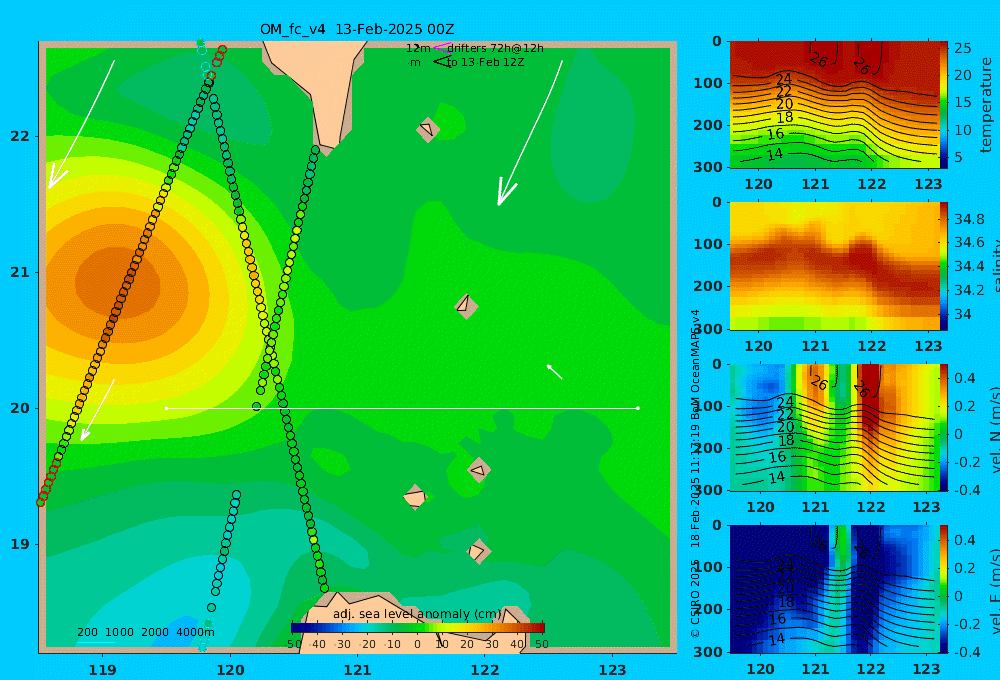Click the temperature color scale bar
Image resolution: width=1000 pixels, height=680 pixels.
point(944,105)
